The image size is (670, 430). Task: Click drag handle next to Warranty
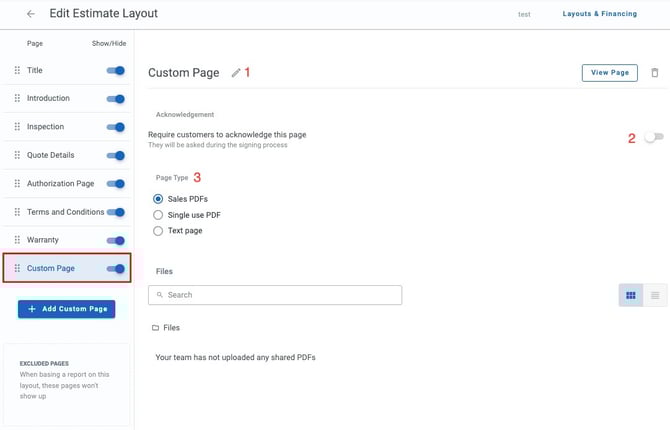click(x=17, y=240)
